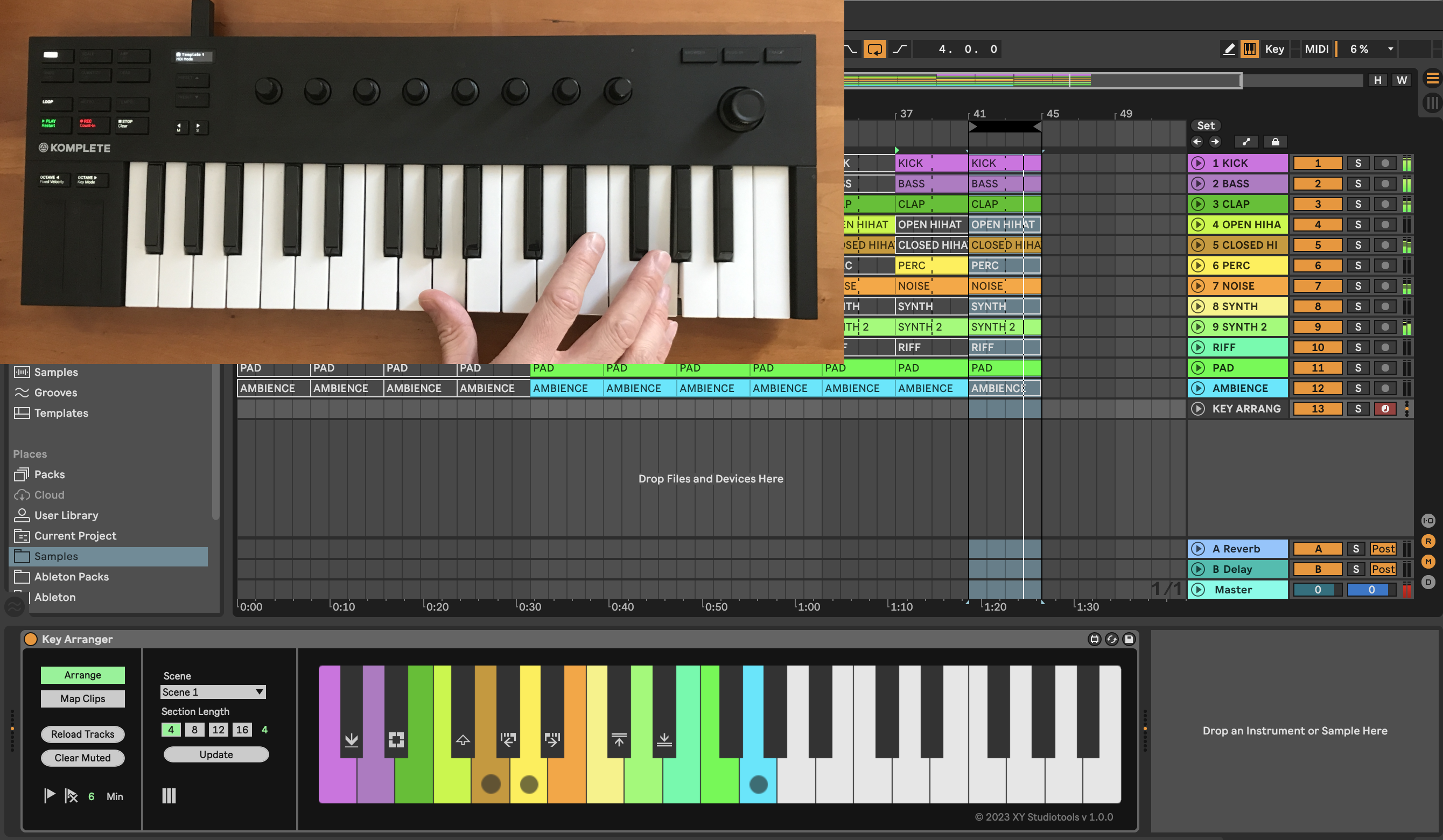Select User Library in Places
The height and width of the screenshot is (840, 1443).
point(66,515)
